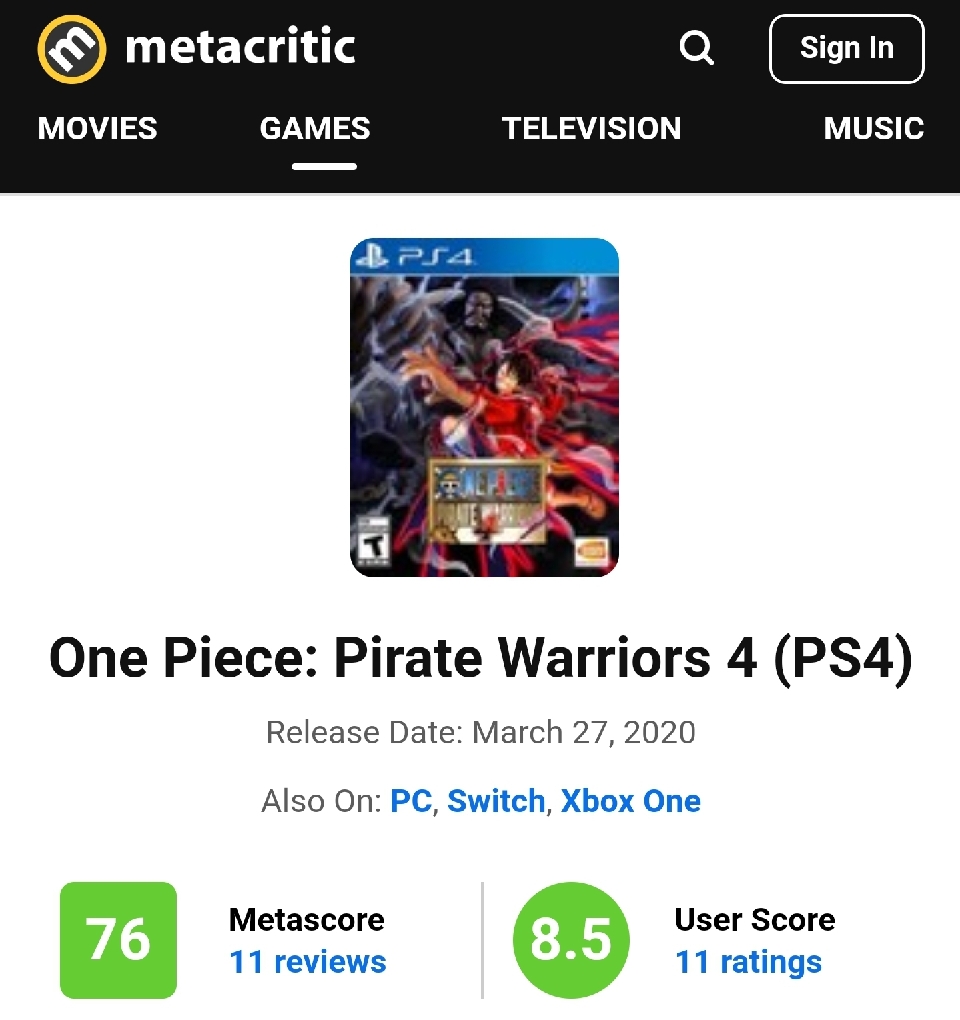Click the metacritic wordmark text

pyautogui.click(x=240, y=48)
